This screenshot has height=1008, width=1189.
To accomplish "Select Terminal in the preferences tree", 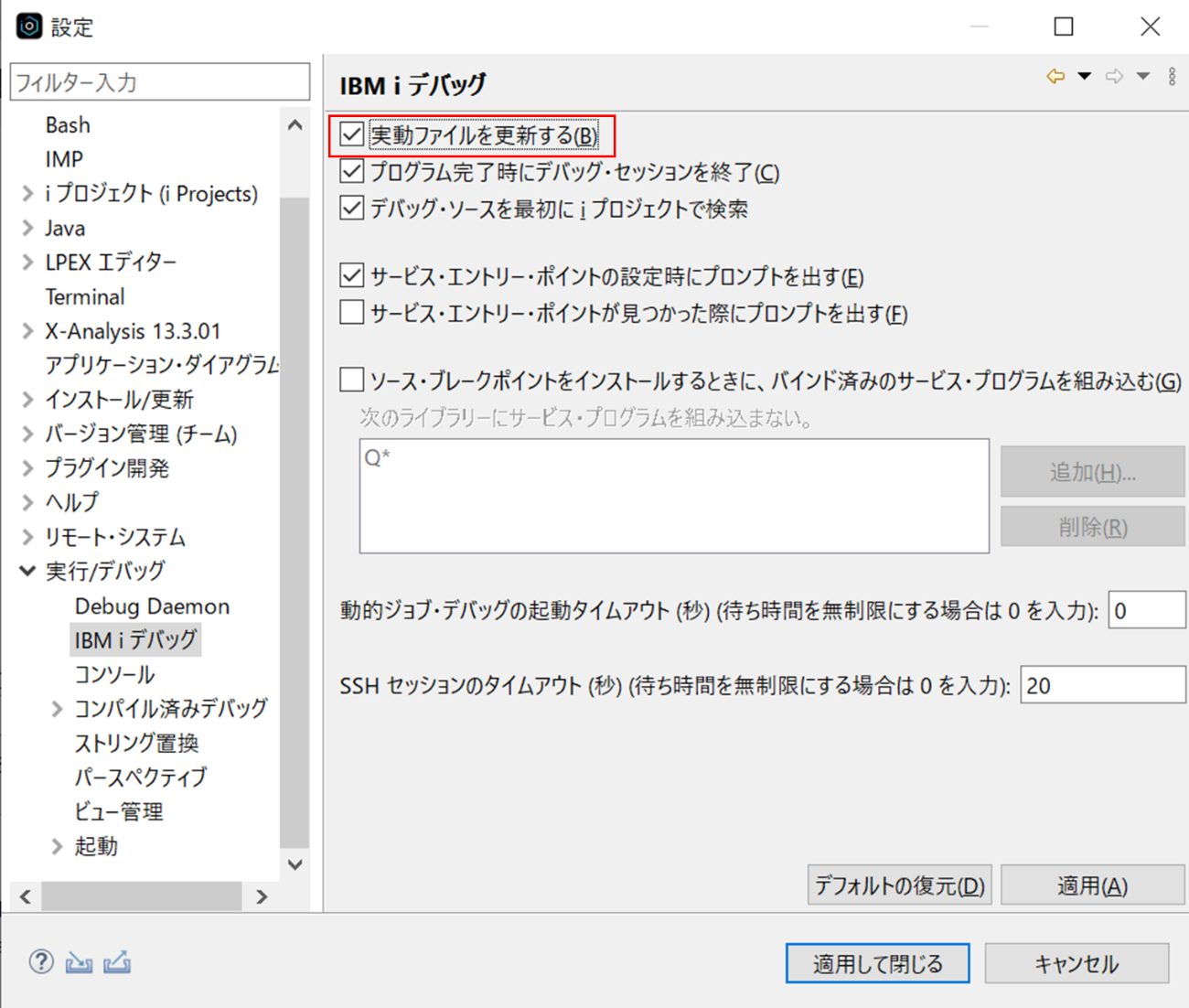I will (x=85, y=296).
